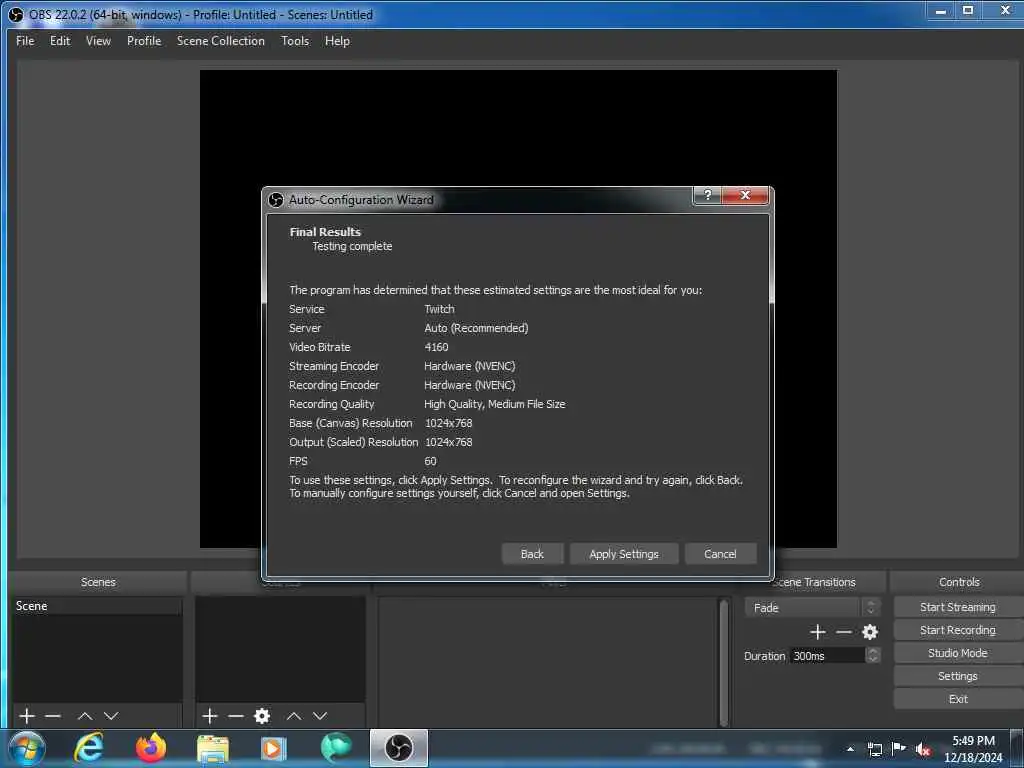Move source down arrow in Sources panel
Screen dimensions: 1024x768
pos(320,716)
